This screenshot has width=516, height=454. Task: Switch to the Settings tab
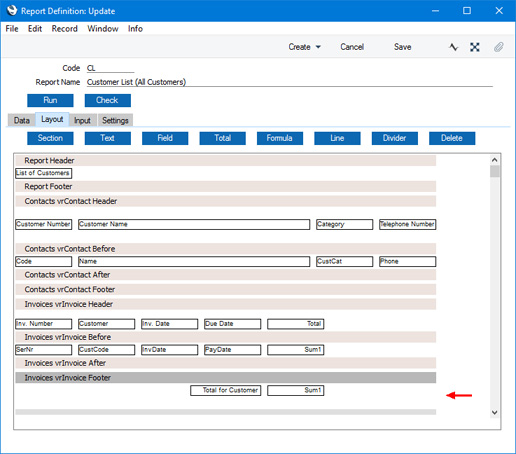pyautogui.click(x=115, y=120)
